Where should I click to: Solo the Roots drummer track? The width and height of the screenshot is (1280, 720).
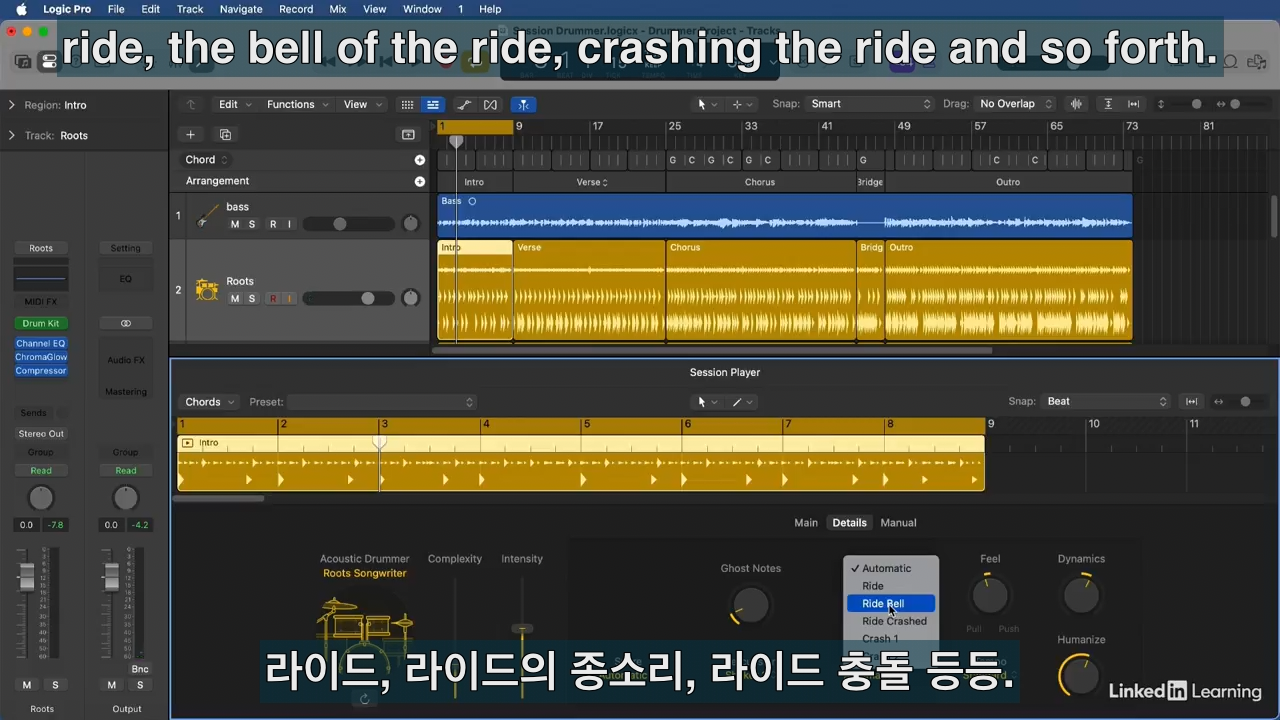coord(252,298)
